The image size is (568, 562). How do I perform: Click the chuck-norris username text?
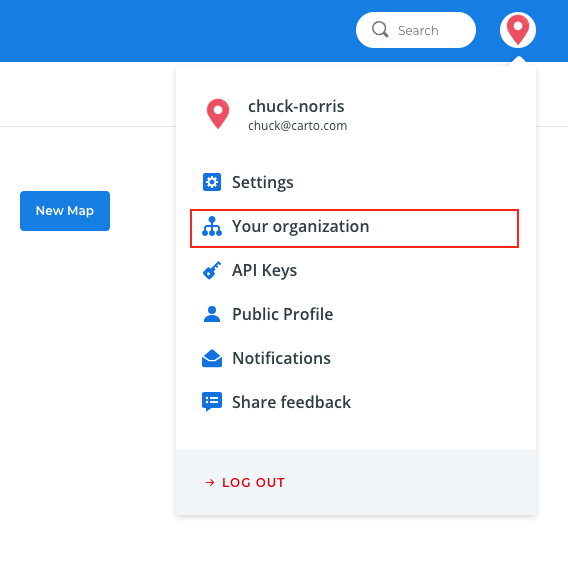pos(296,106)
